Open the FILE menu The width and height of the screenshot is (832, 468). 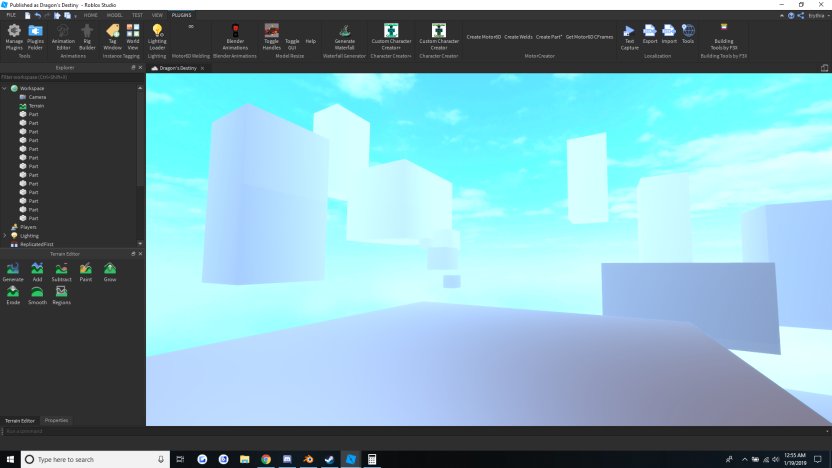(x=11, y=15)
